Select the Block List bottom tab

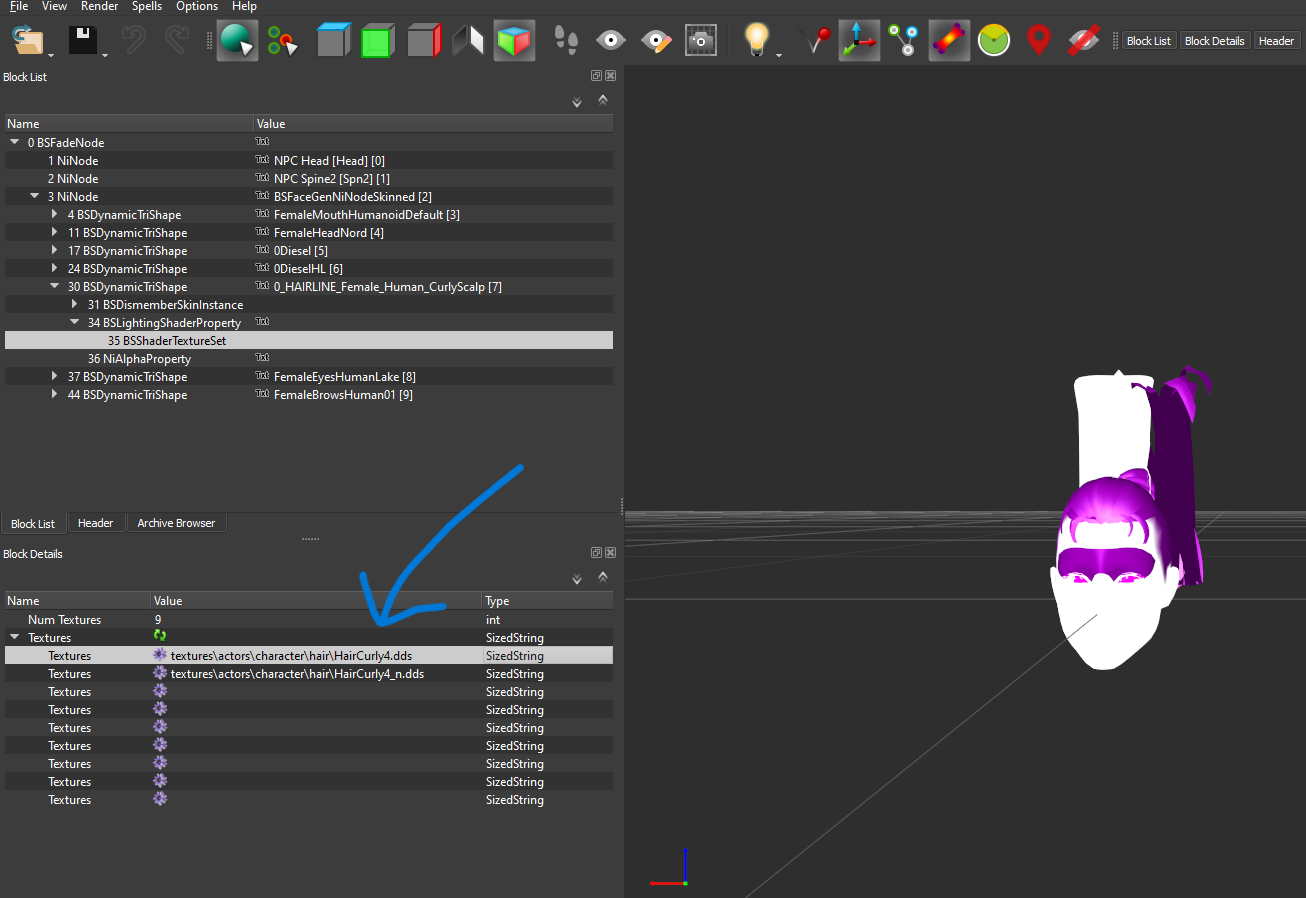pos(33,524)
